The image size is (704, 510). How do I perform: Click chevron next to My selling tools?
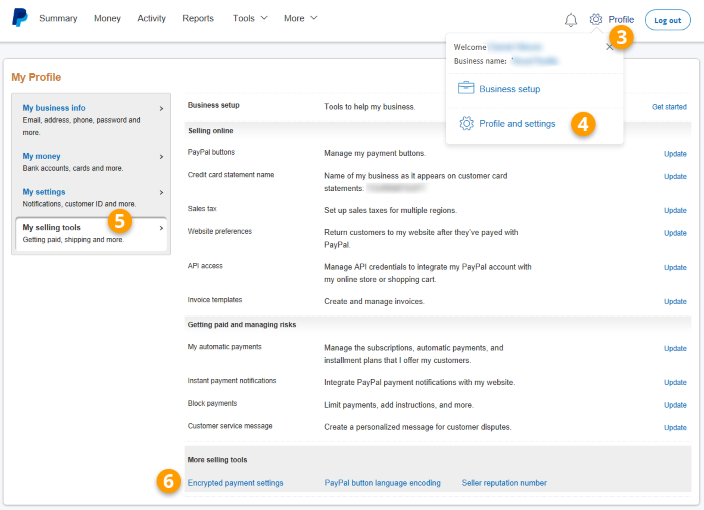pos(161,228)
